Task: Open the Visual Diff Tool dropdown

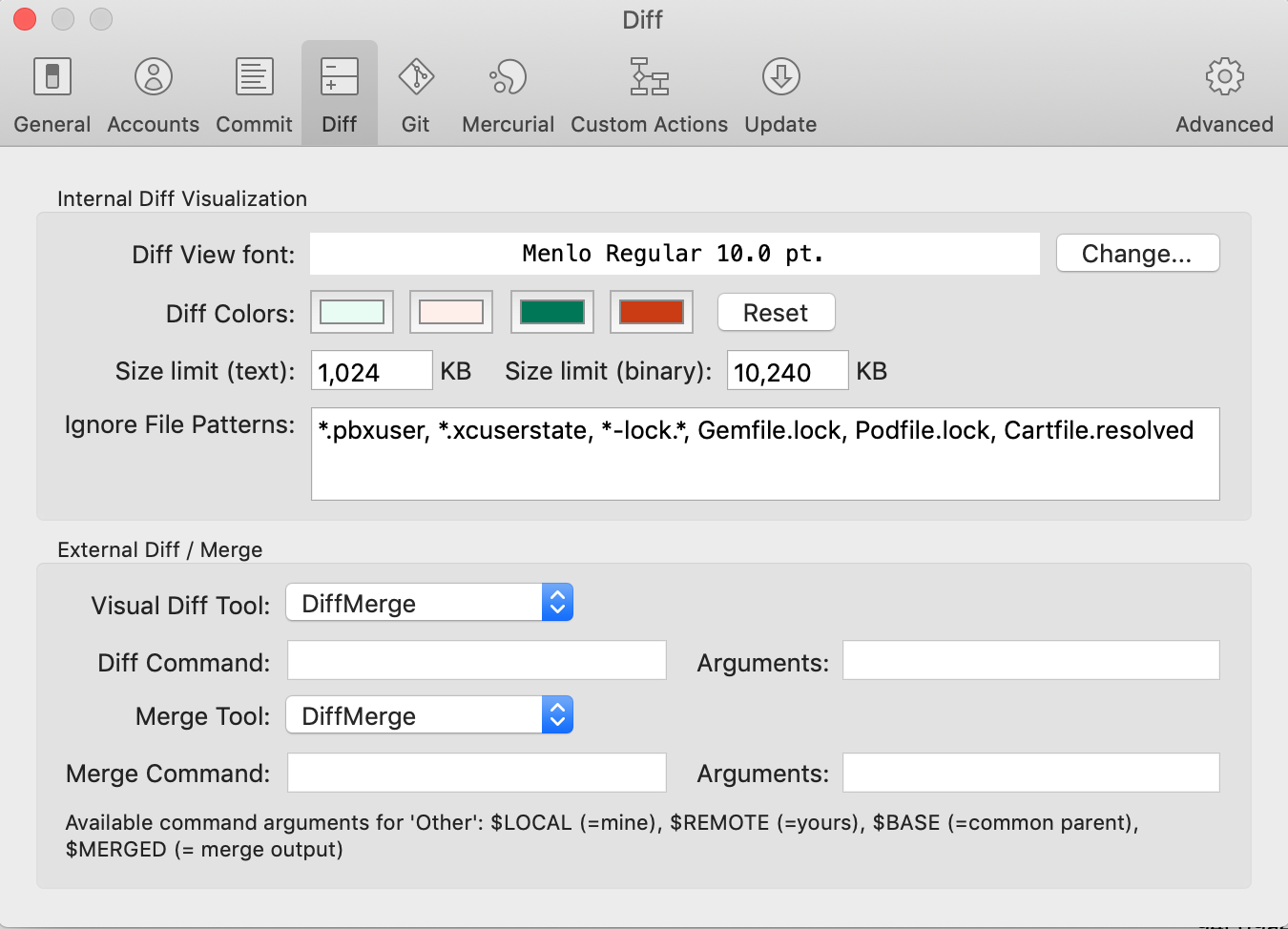Action: (x=428, y=602)
